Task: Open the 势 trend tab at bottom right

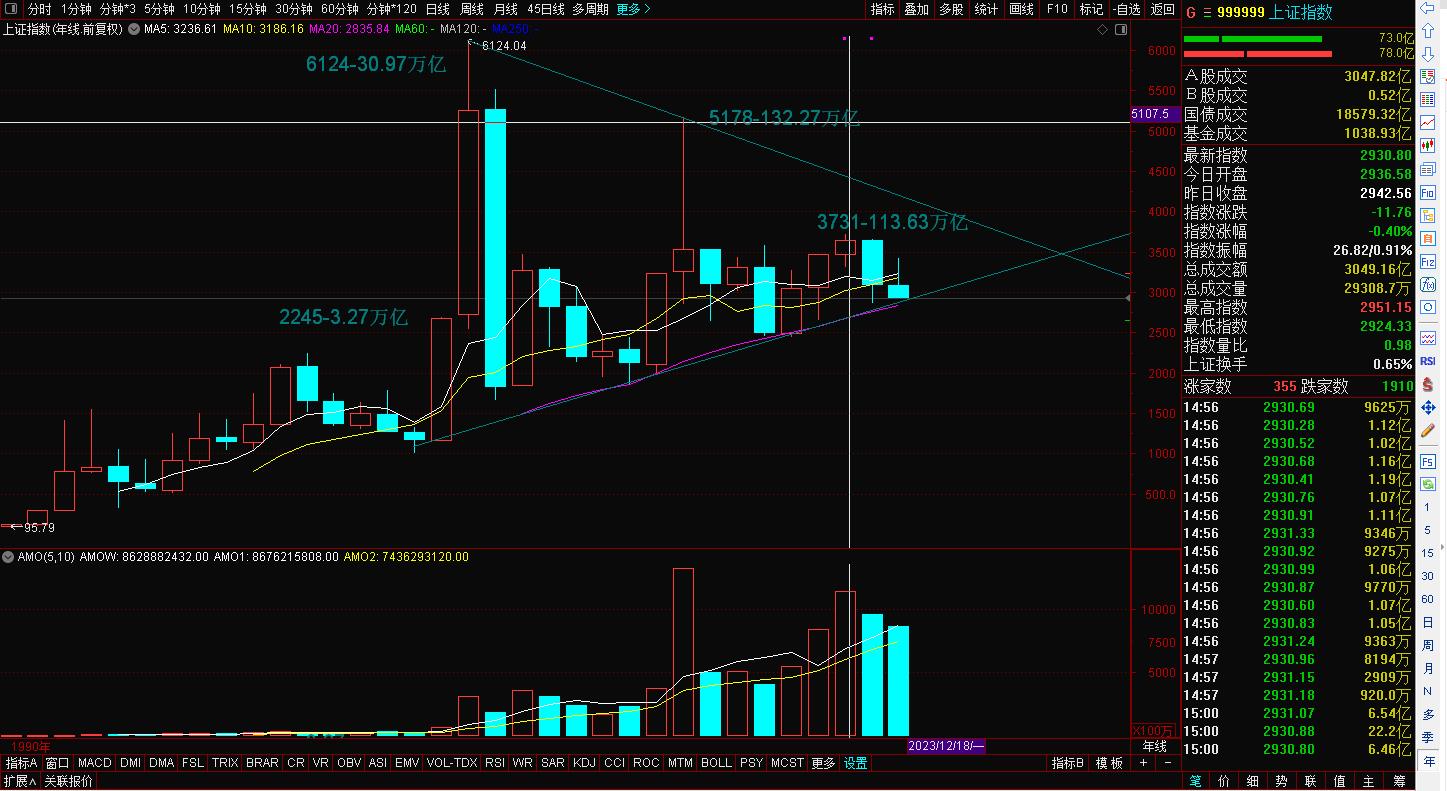Action: [x=1282, y=781]
